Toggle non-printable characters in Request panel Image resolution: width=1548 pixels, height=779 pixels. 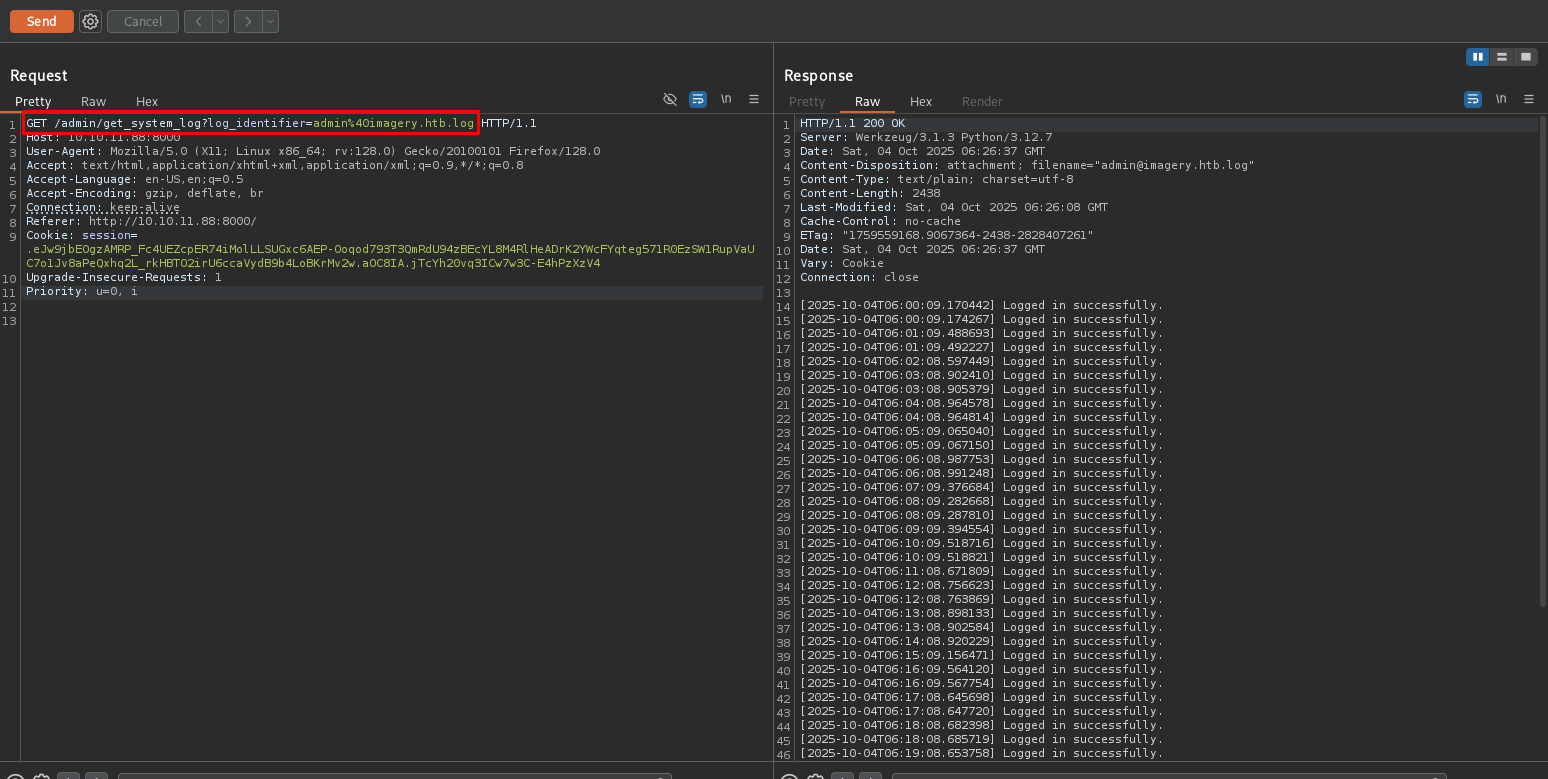[x=726, y=99]
